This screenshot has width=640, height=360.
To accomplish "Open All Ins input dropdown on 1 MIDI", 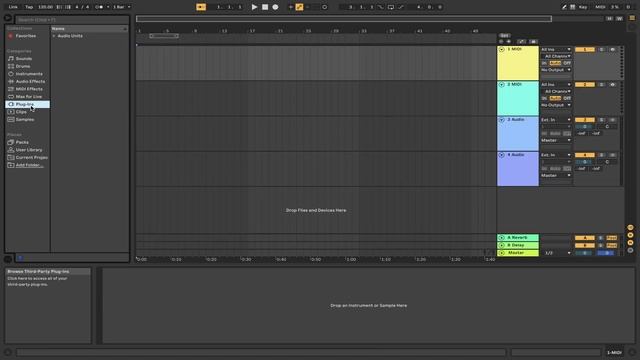I will (556, 49).
